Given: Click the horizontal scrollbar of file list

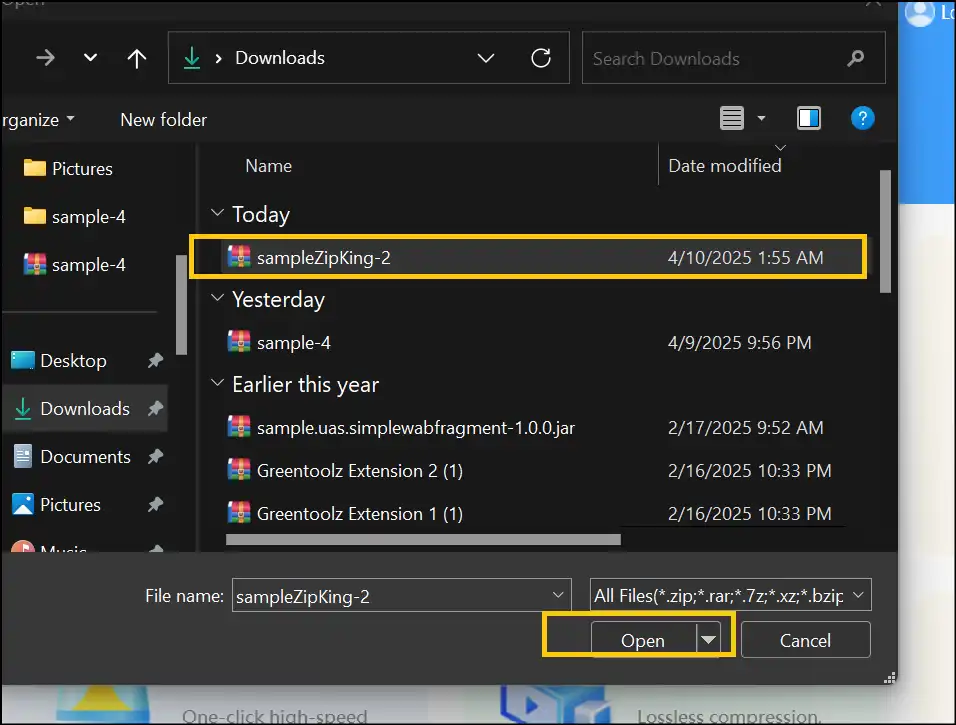Looking at the screenshot, I should pos(423,540).
